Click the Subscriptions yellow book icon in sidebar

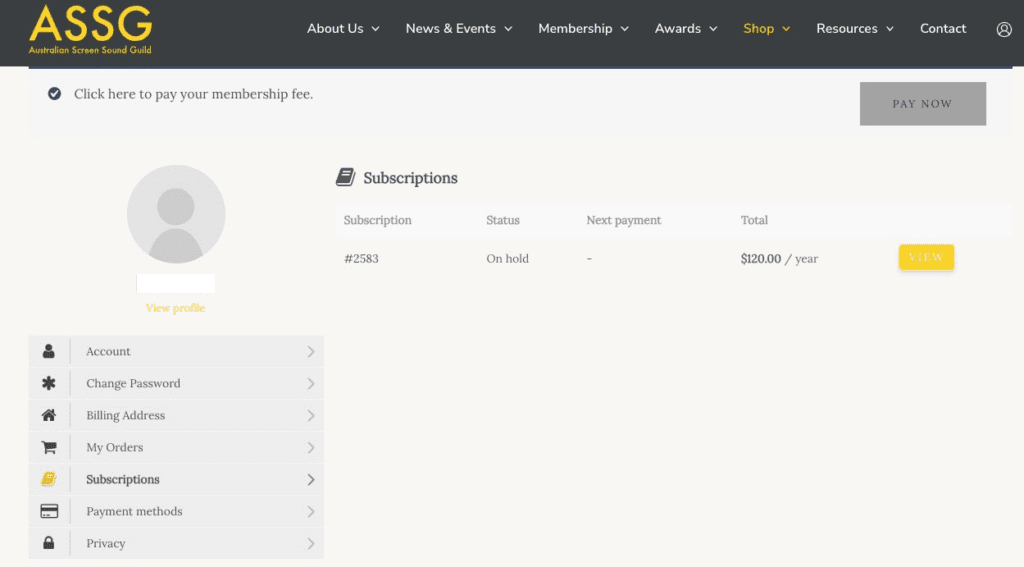coord(49,479)
